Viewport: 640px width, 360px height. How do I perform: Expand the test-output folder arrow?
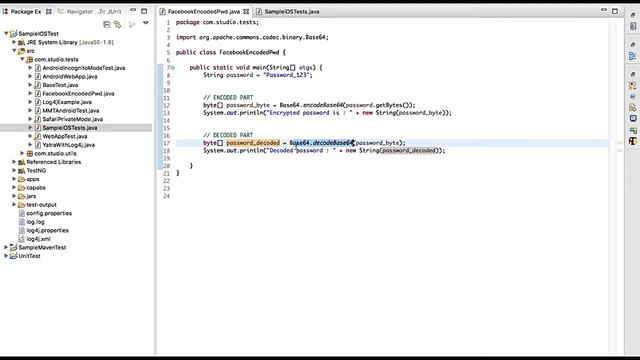pos(14,204)
